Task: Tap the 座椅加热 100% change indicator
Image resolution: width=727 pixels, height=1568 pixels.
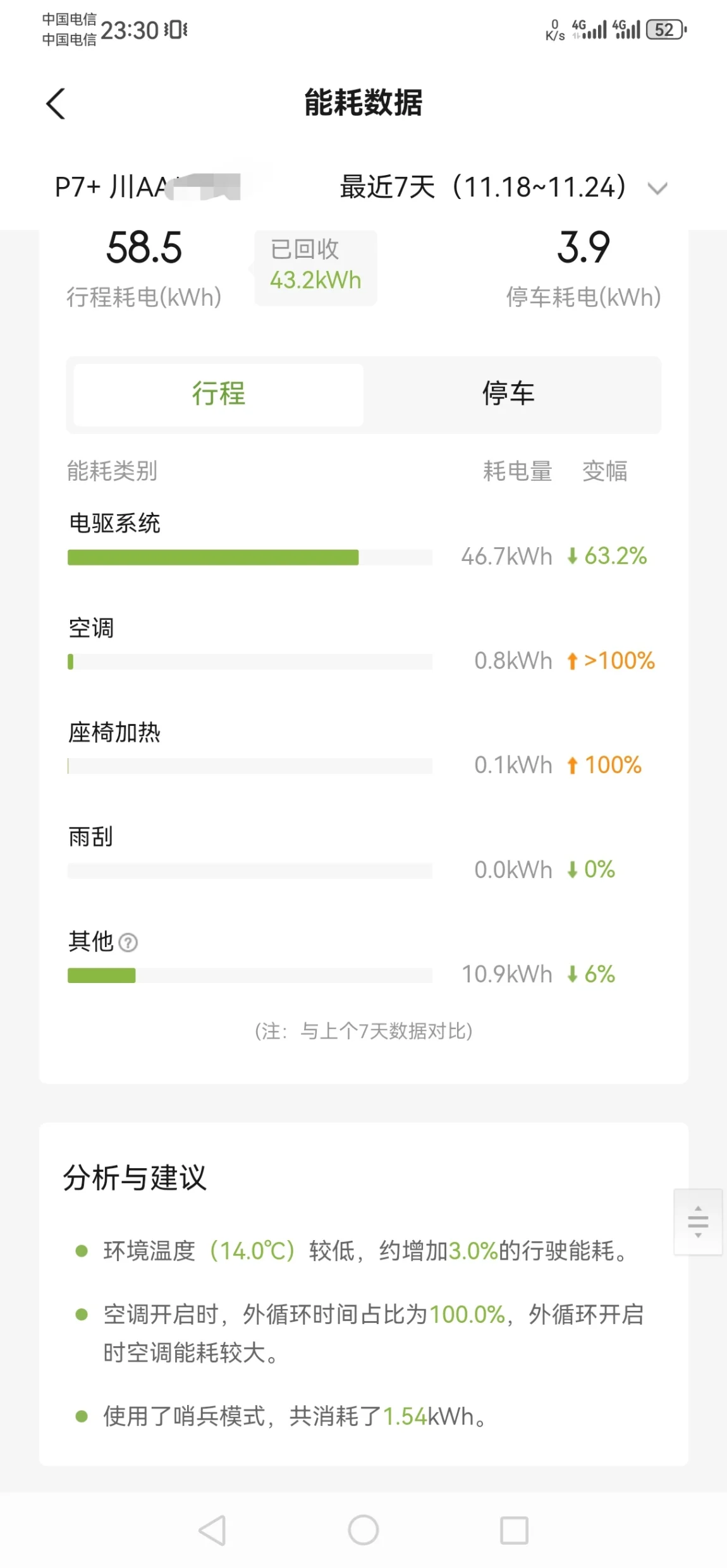Action: pyautogui.click(x=604, y=766)
